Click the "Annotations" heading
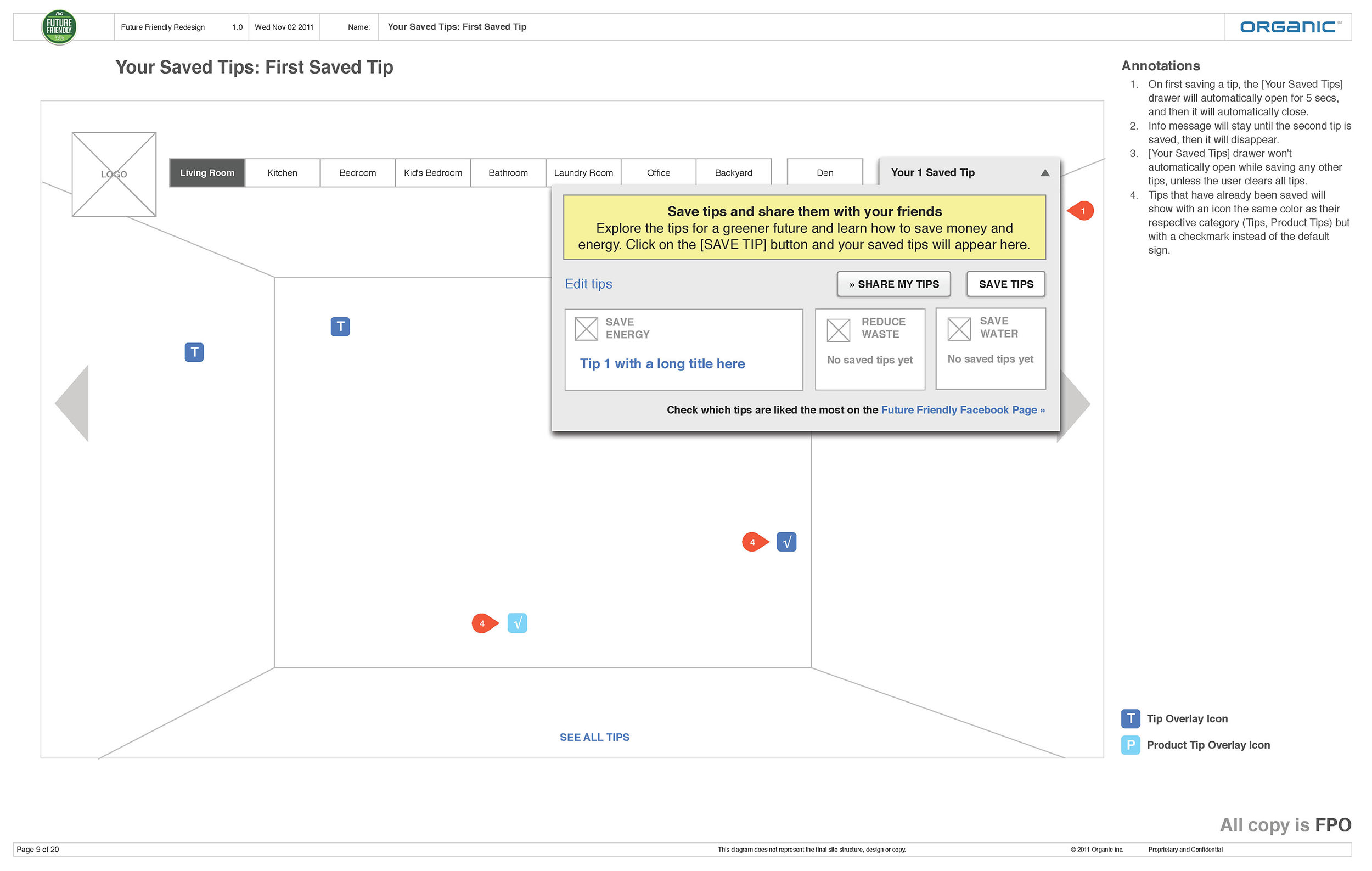 [x=1161, y=66]
